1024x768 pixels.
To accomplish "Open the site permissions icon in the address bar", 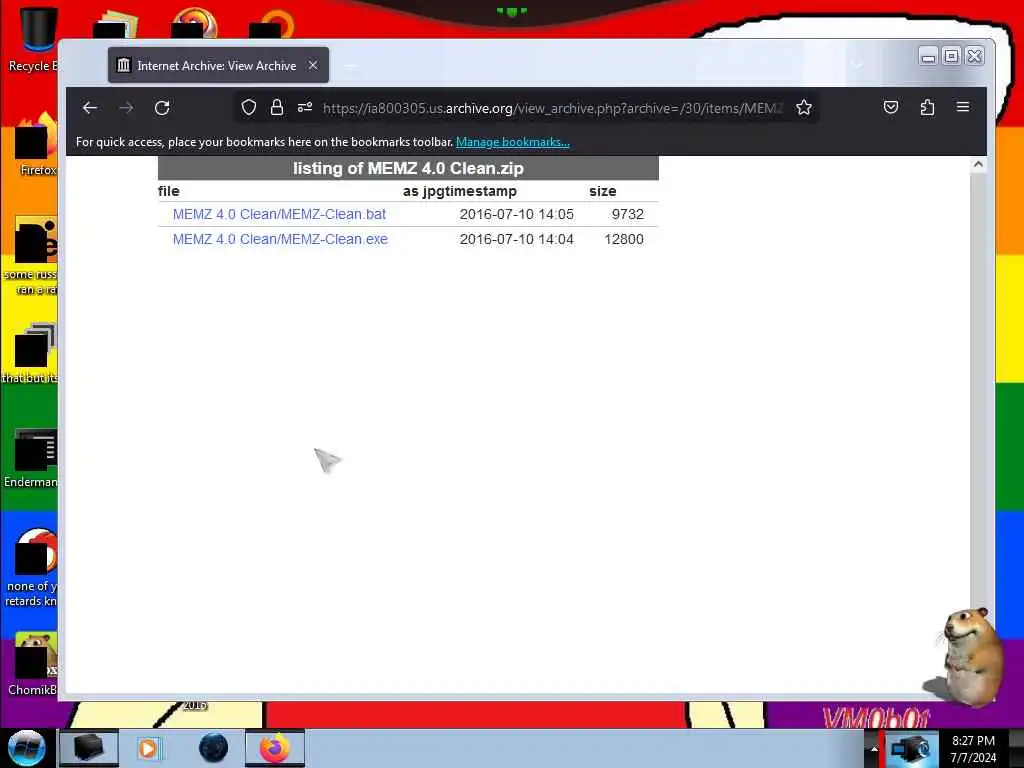I will [305, 107].
